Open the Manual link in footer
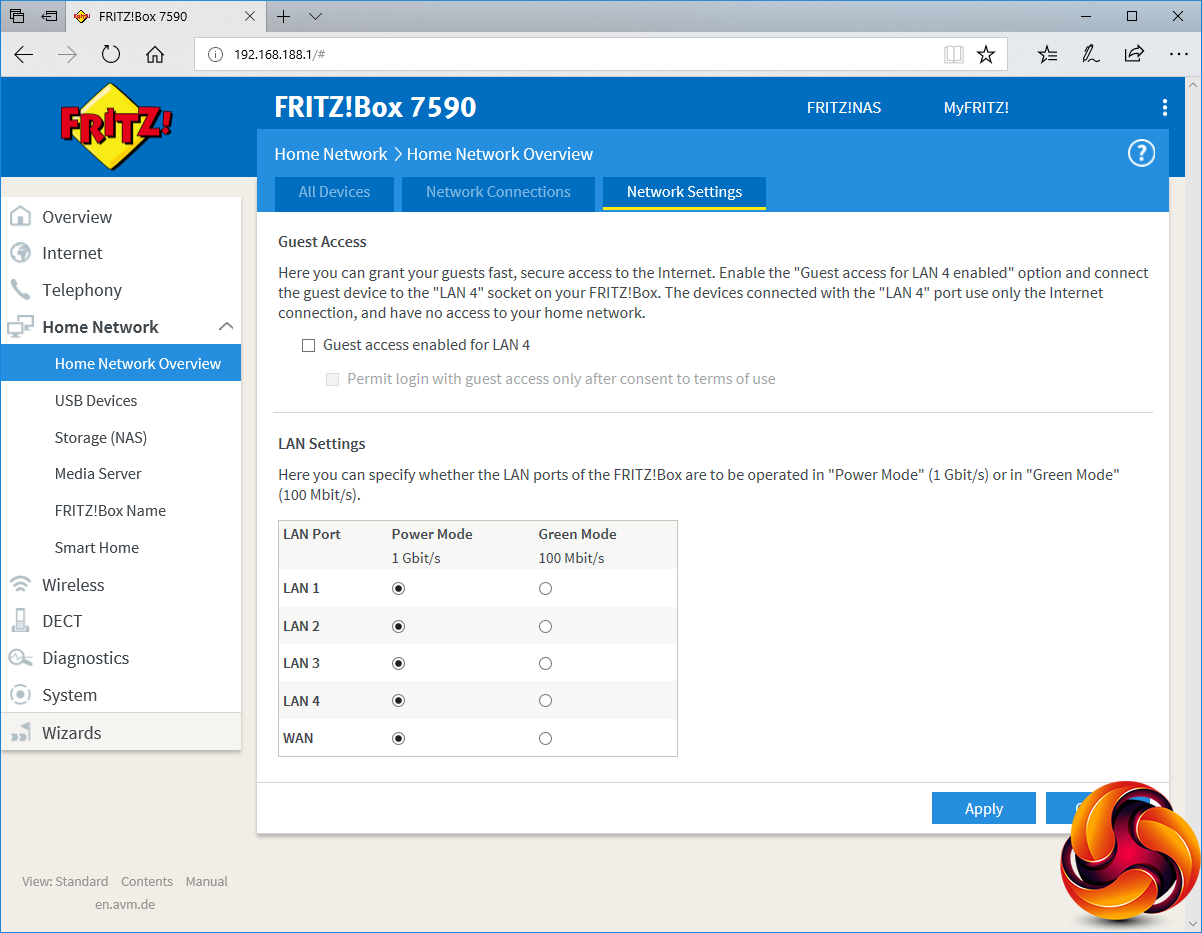 tap(207, 881)
